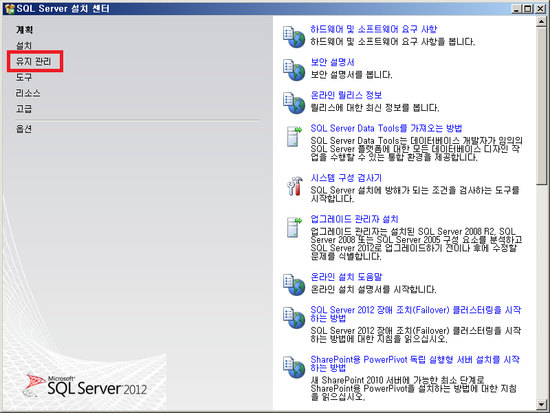Click the scrollbar down arrow
Viewport: 550px width, 413px height.
pyautogui.click(x=541, y=404)
